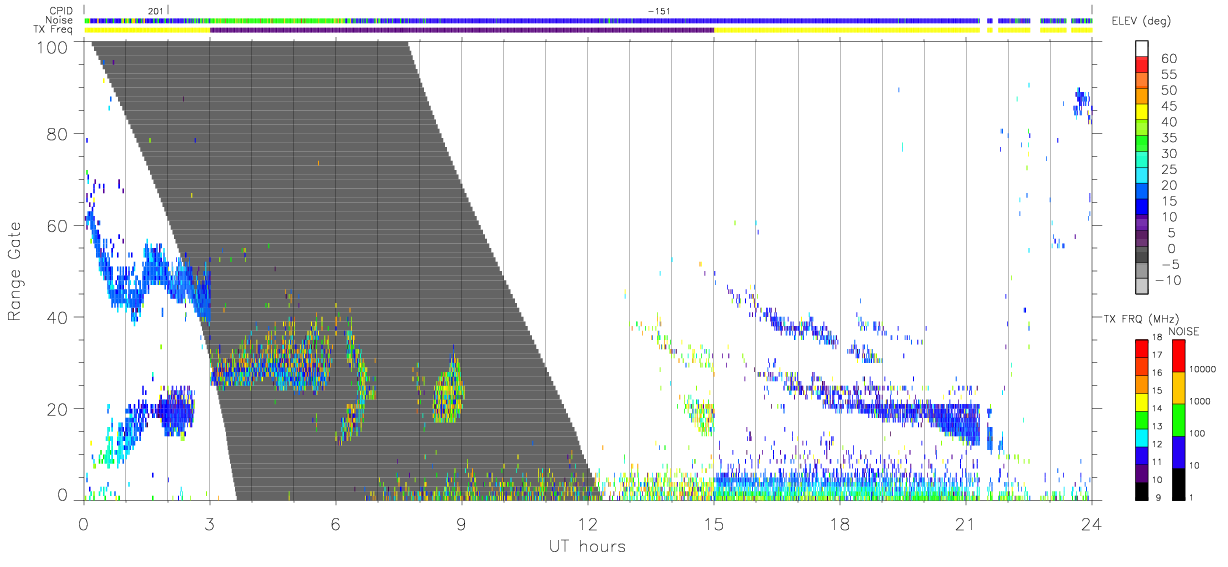Pick the black bottom segment of TX FRQ colorbar

pyautogui.click(x=1141, y=489)
